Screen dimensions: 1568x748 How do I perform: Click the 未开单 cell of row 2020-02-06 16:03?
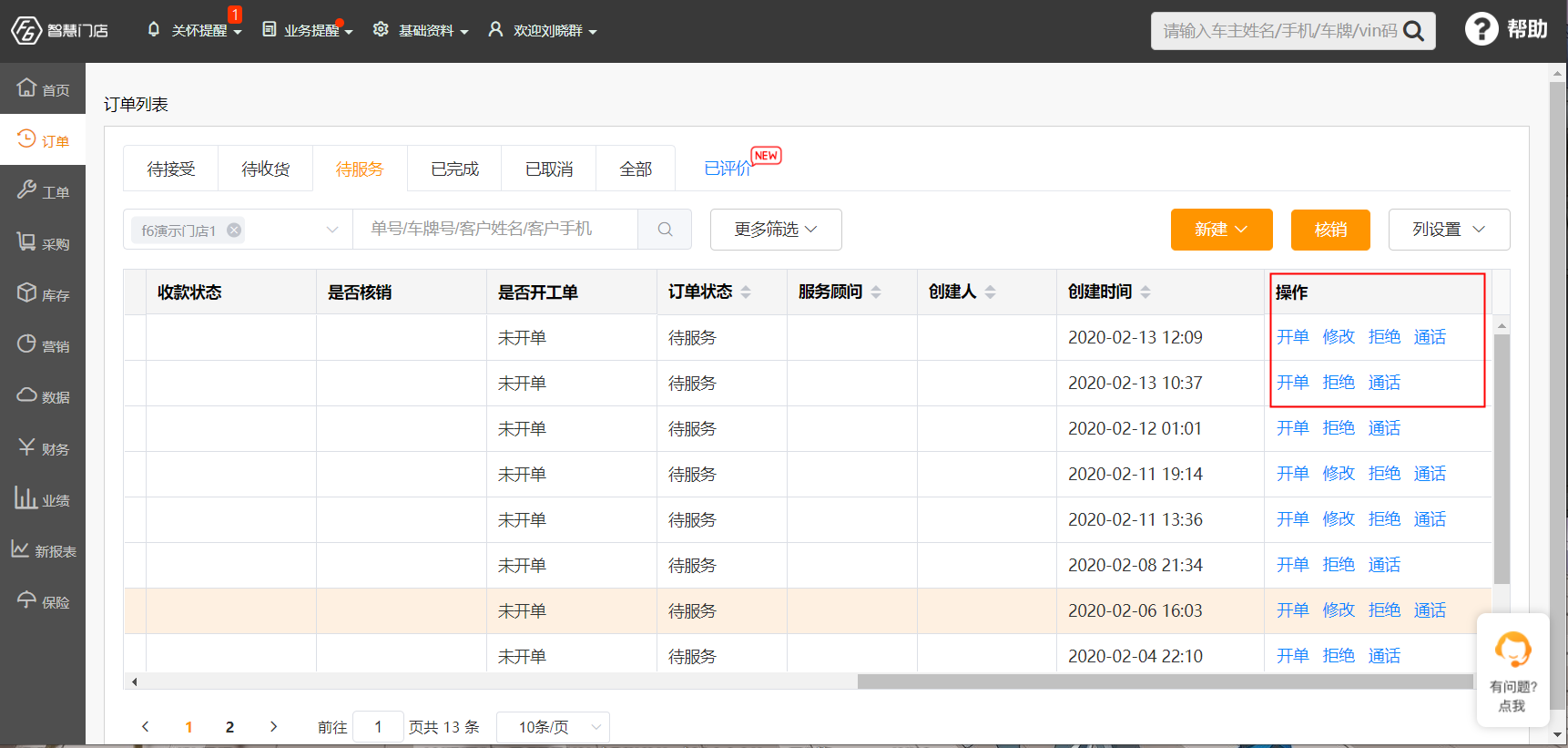(x=571, y=611)
